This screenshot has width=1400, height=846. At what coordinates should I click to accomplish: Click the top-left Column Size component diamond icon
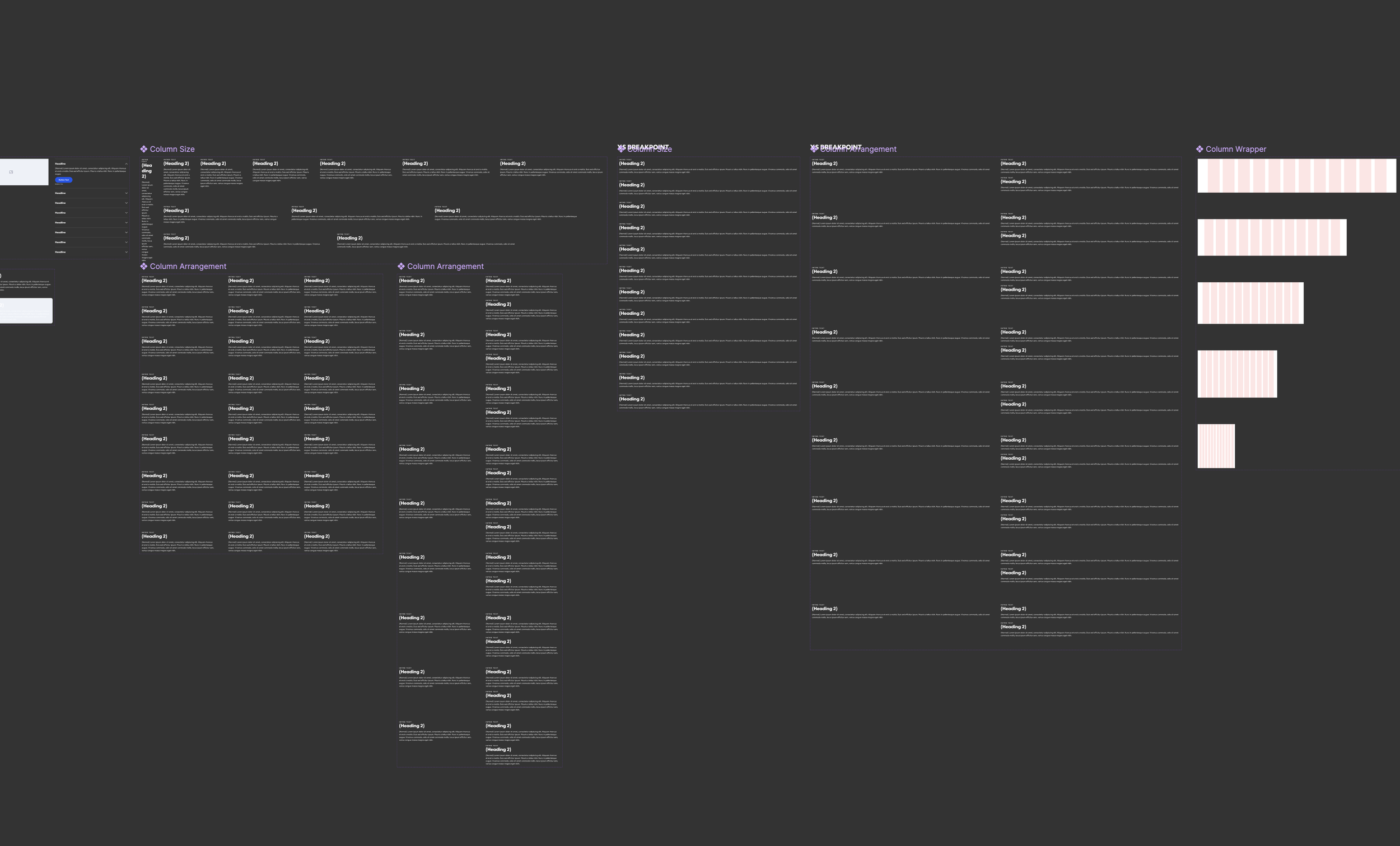tap(144, 149)
